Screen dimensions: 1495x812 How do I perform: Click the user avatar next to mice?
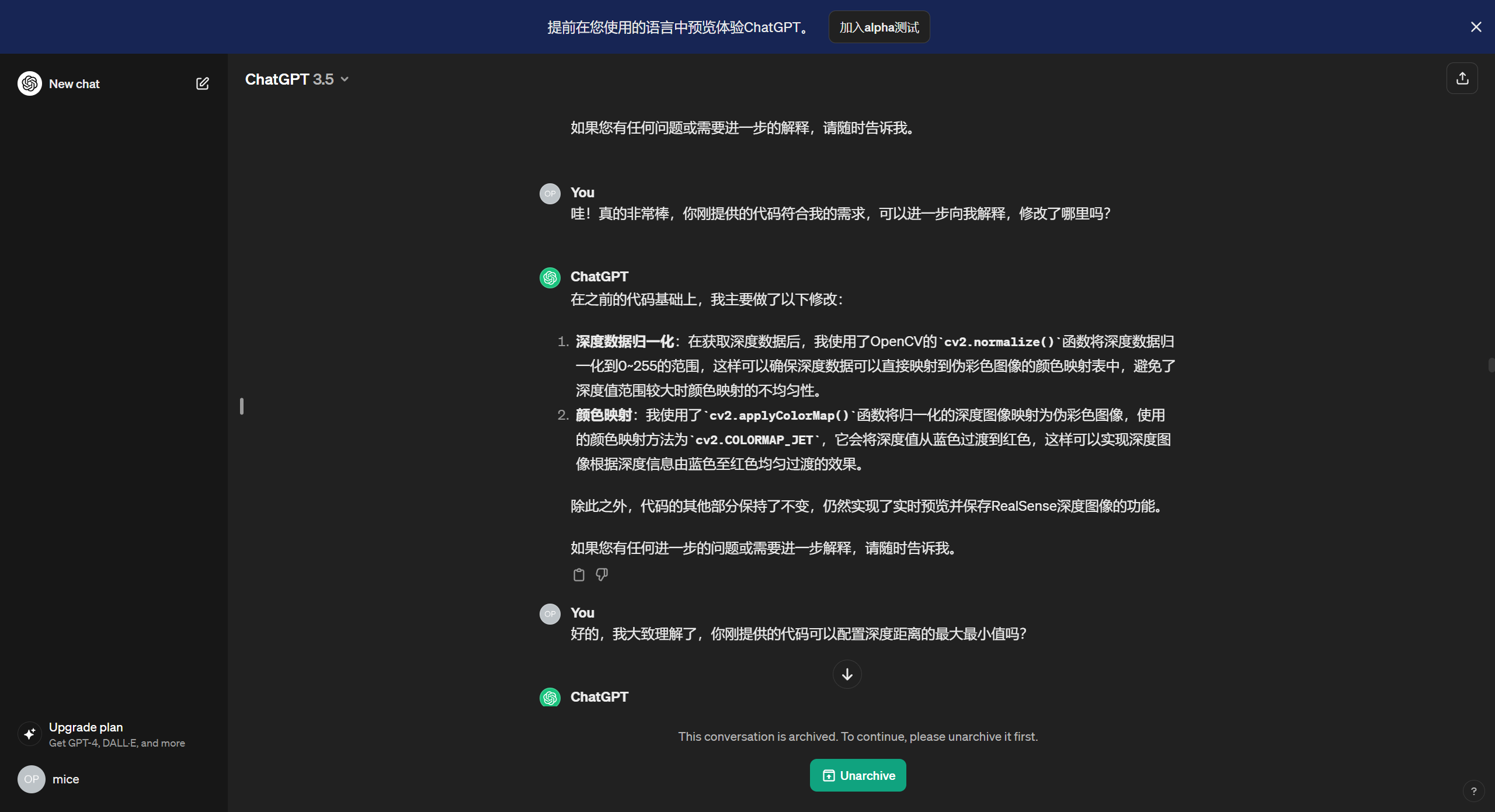coord(32,779)
